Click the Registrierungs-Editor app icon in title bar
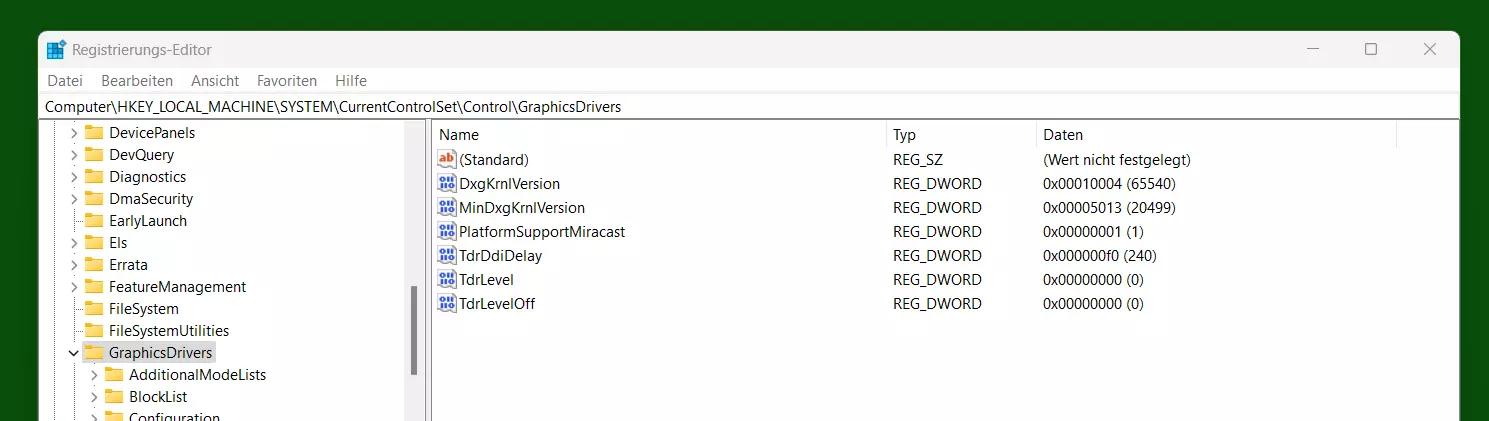 56,50
